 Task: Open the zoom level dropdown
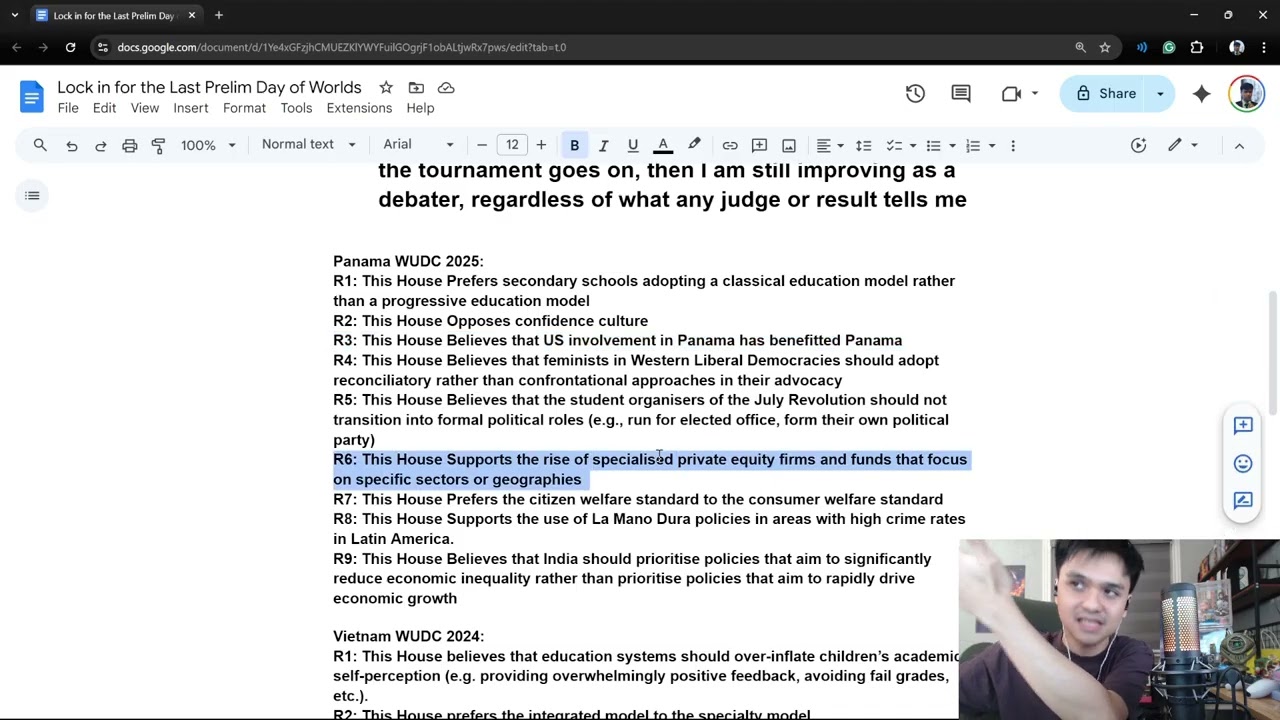click(208, 145)
